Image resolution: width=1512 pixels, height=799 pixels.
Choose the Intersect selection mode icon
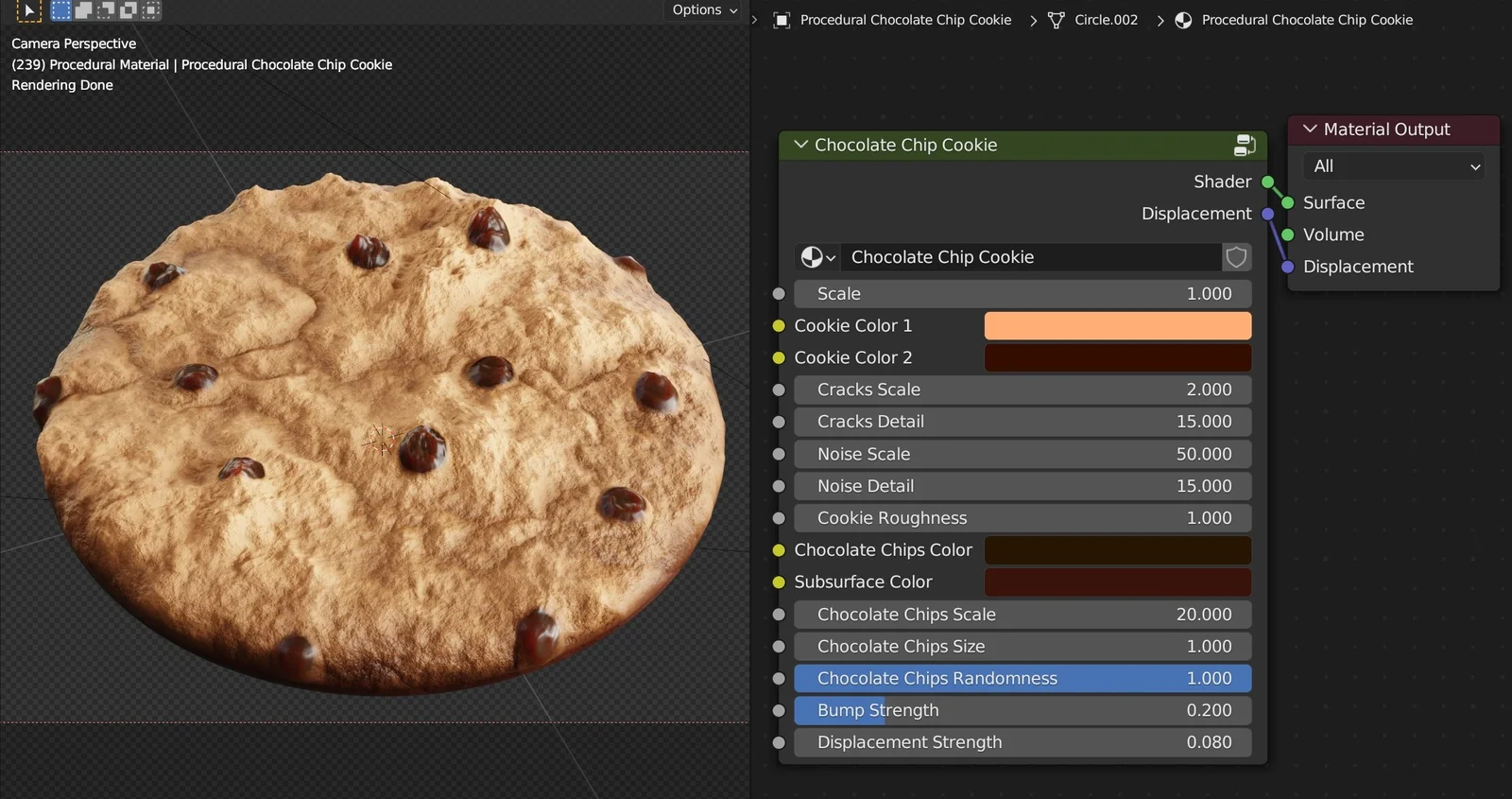coord(151,10)
